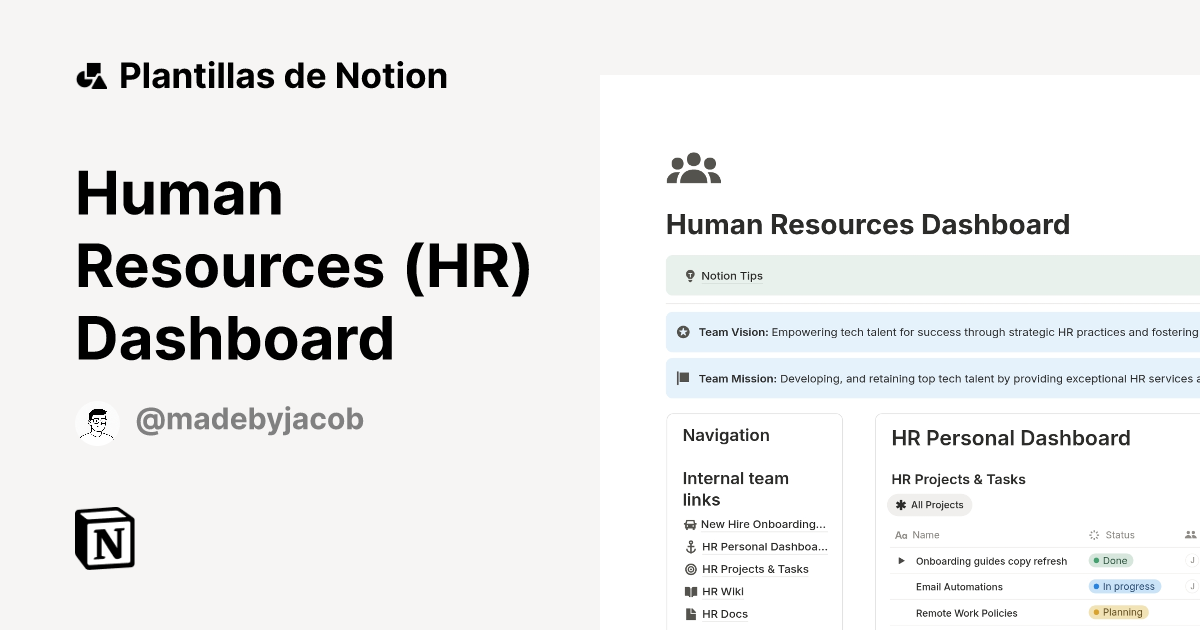Click the New Hire Onboarding bus icon

pos(690,524)
